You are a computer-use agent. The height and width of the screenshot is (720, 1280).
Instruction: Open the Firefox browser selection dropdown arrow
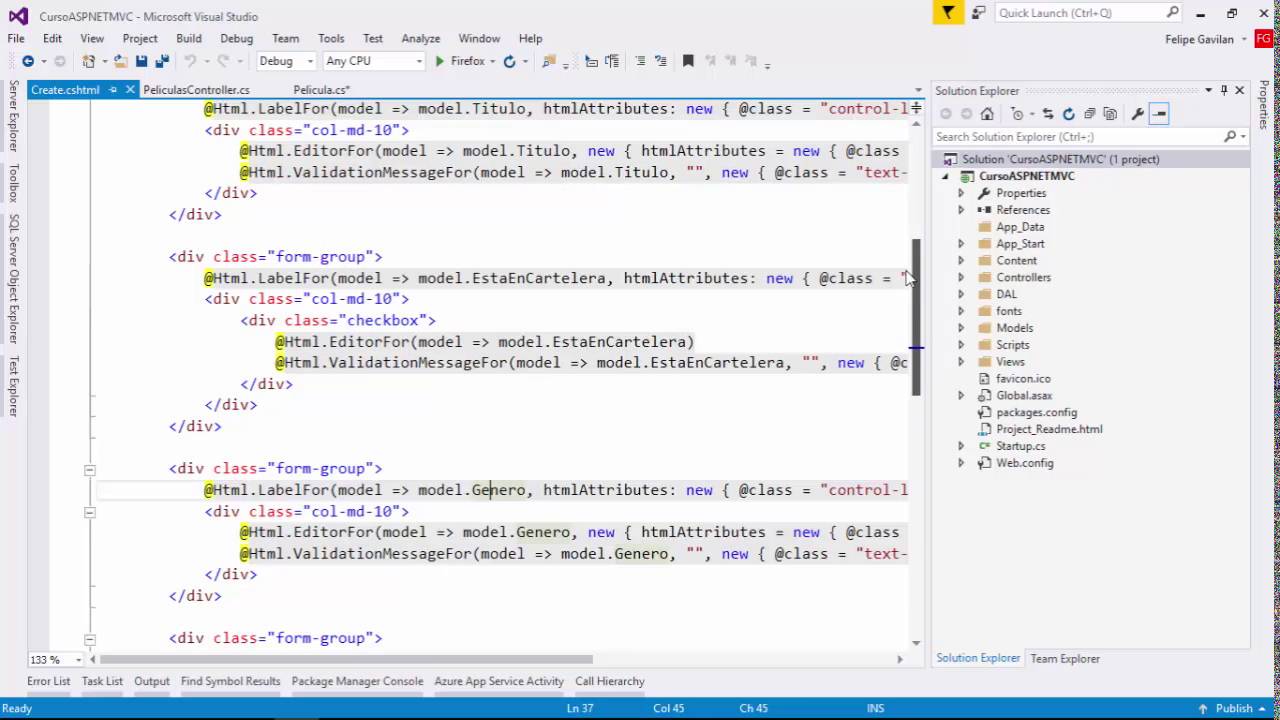493,61
